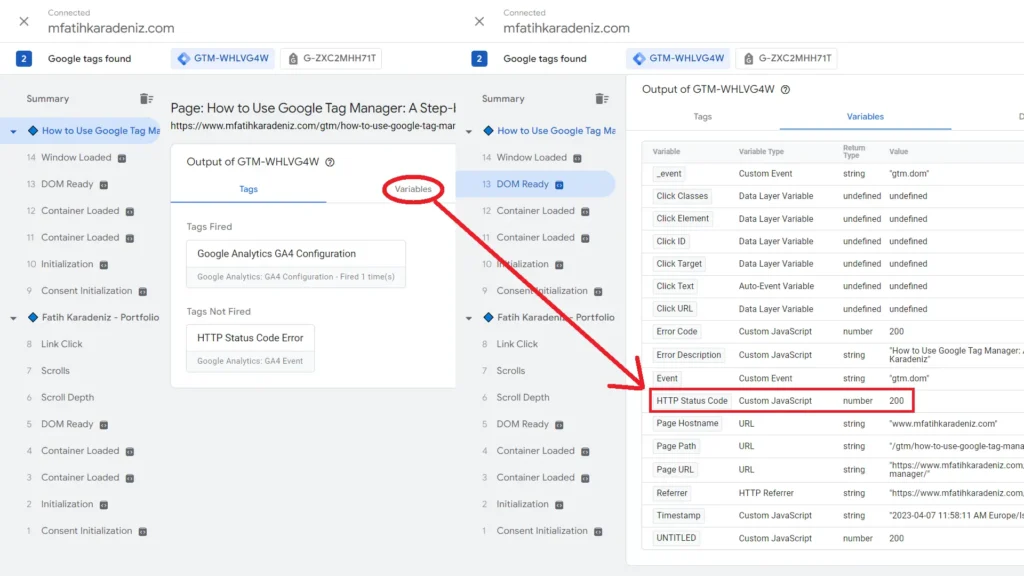Switch to the Tags tab in right panel
1024x576 pixels.
coord(703,117)
